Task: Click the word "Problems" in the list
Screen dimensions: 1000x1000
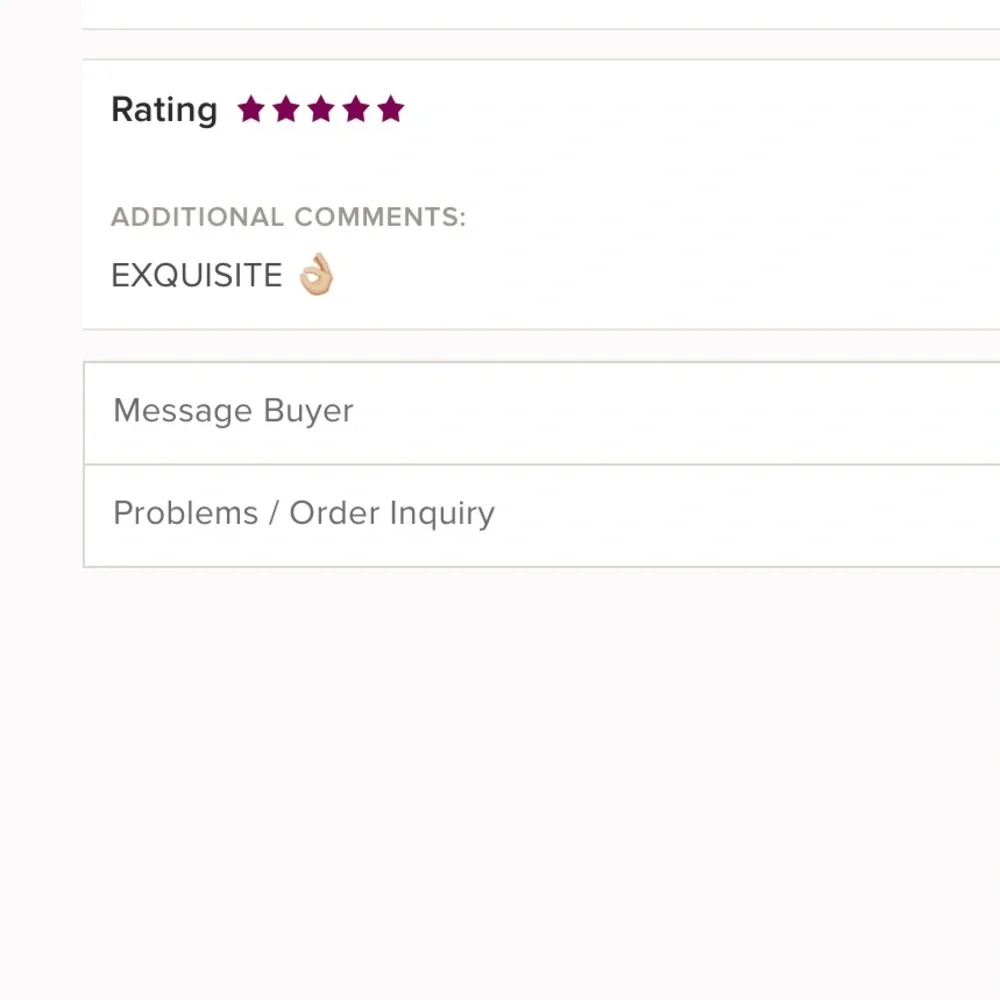Action: coord(185,513)
